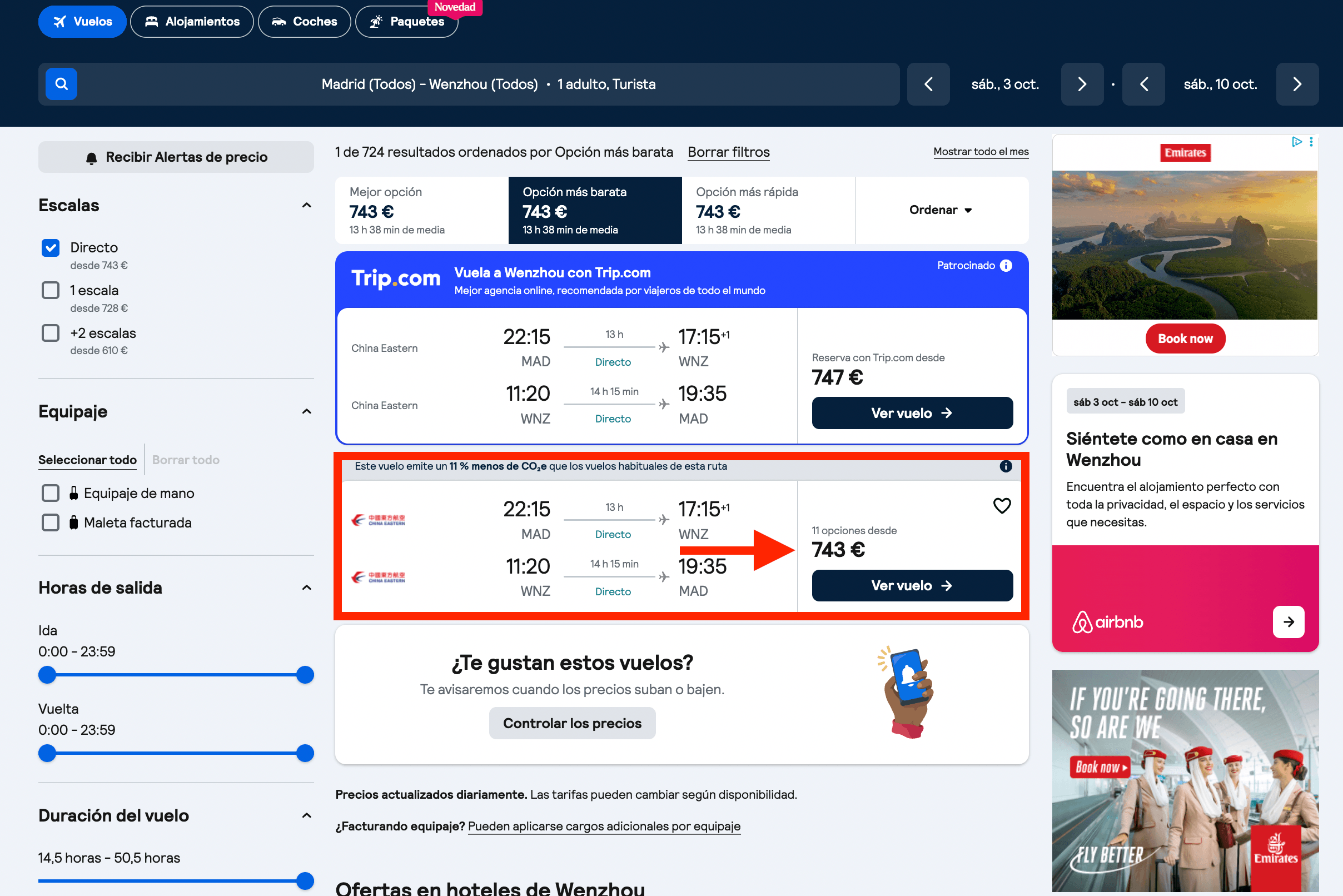Click the blue search magnifier icon
1343x896 pixels.
click(61, 84)
